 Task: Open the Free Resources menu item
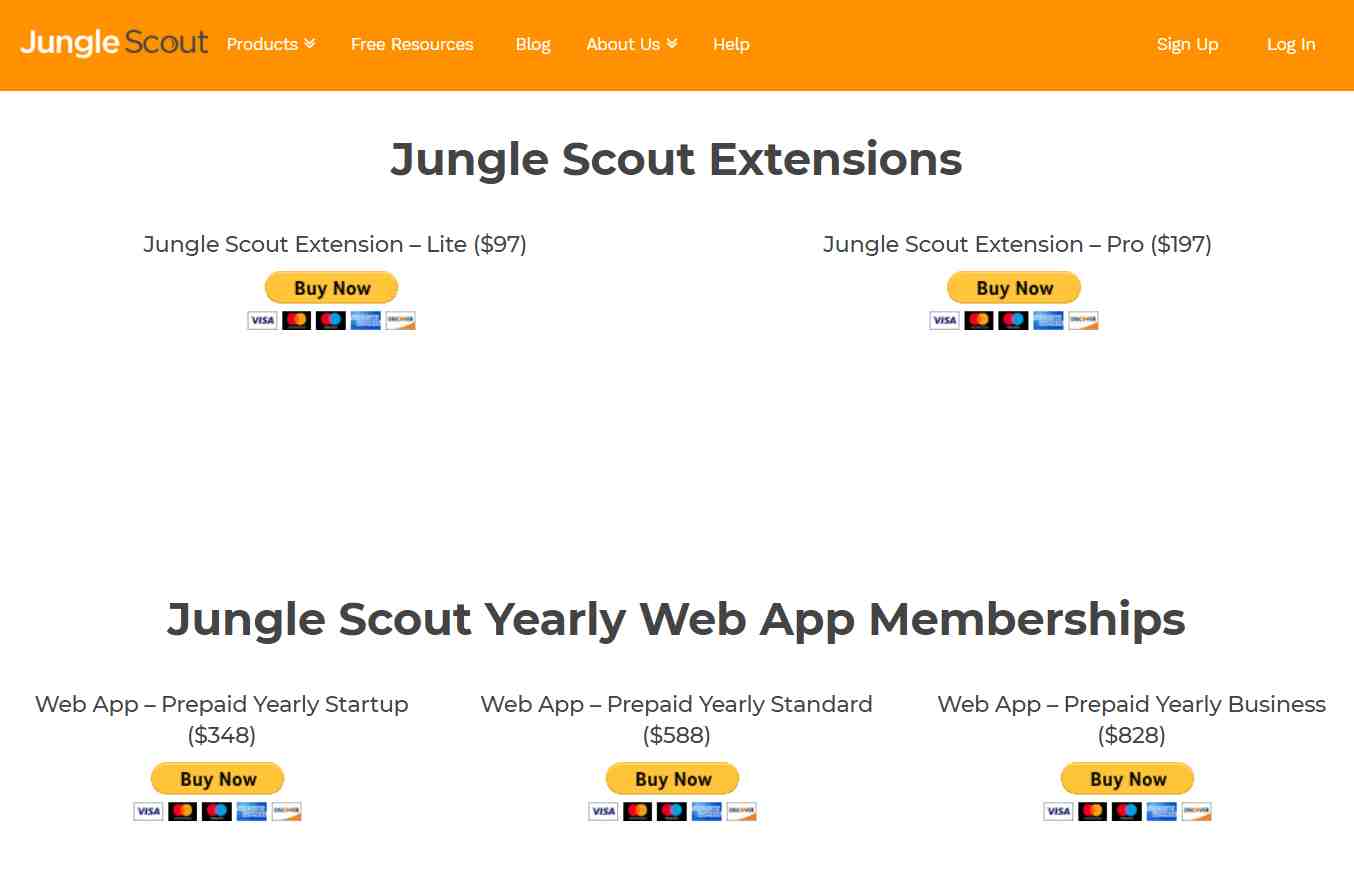tap(412, 44)
